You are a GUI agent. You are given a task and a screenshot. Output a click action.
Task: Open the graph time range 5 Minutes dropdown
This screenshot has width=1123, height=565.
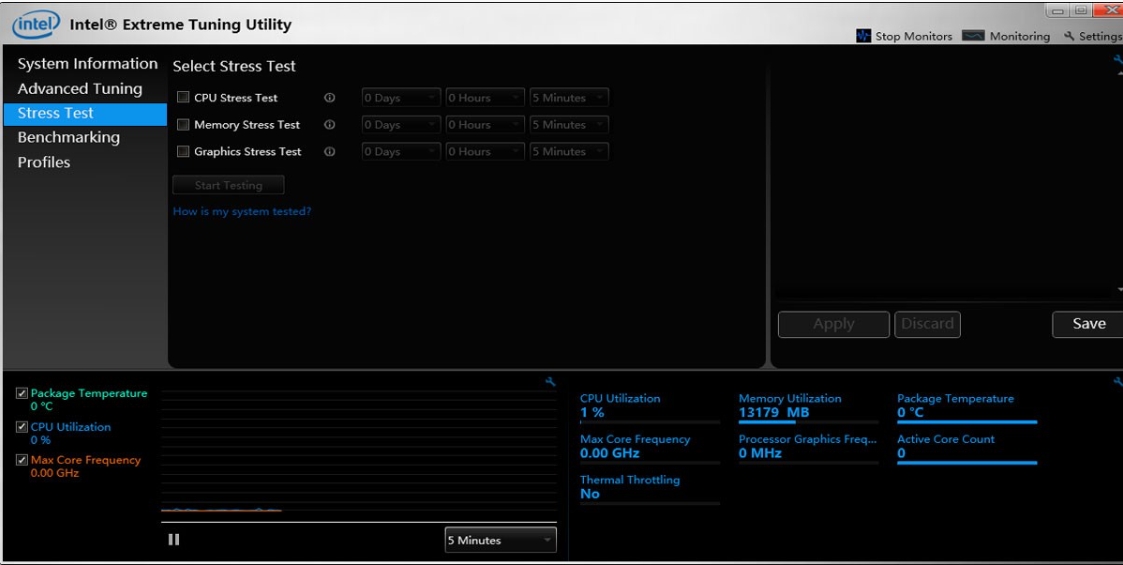click(500, 540)
